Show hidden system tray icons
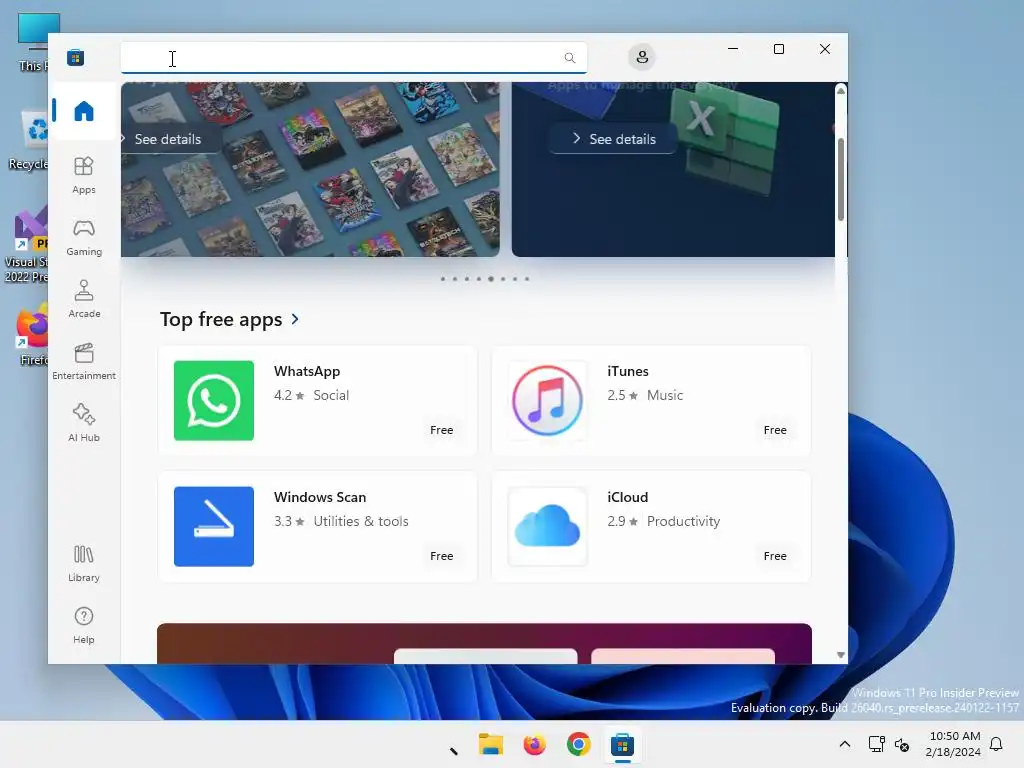1024x768 pixels. 844,744
